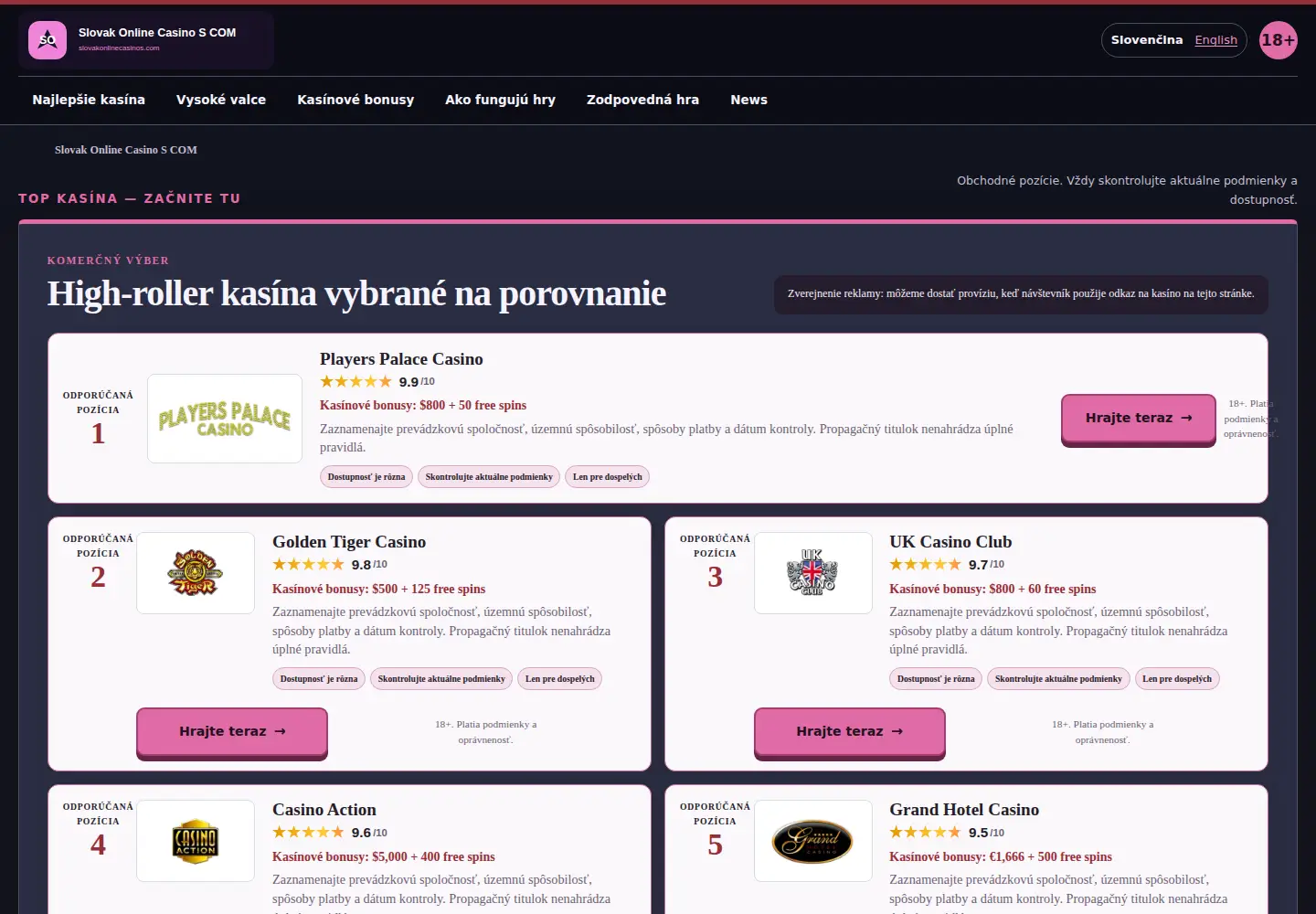Click Golden Tiger Casino title

click(349, 542)
